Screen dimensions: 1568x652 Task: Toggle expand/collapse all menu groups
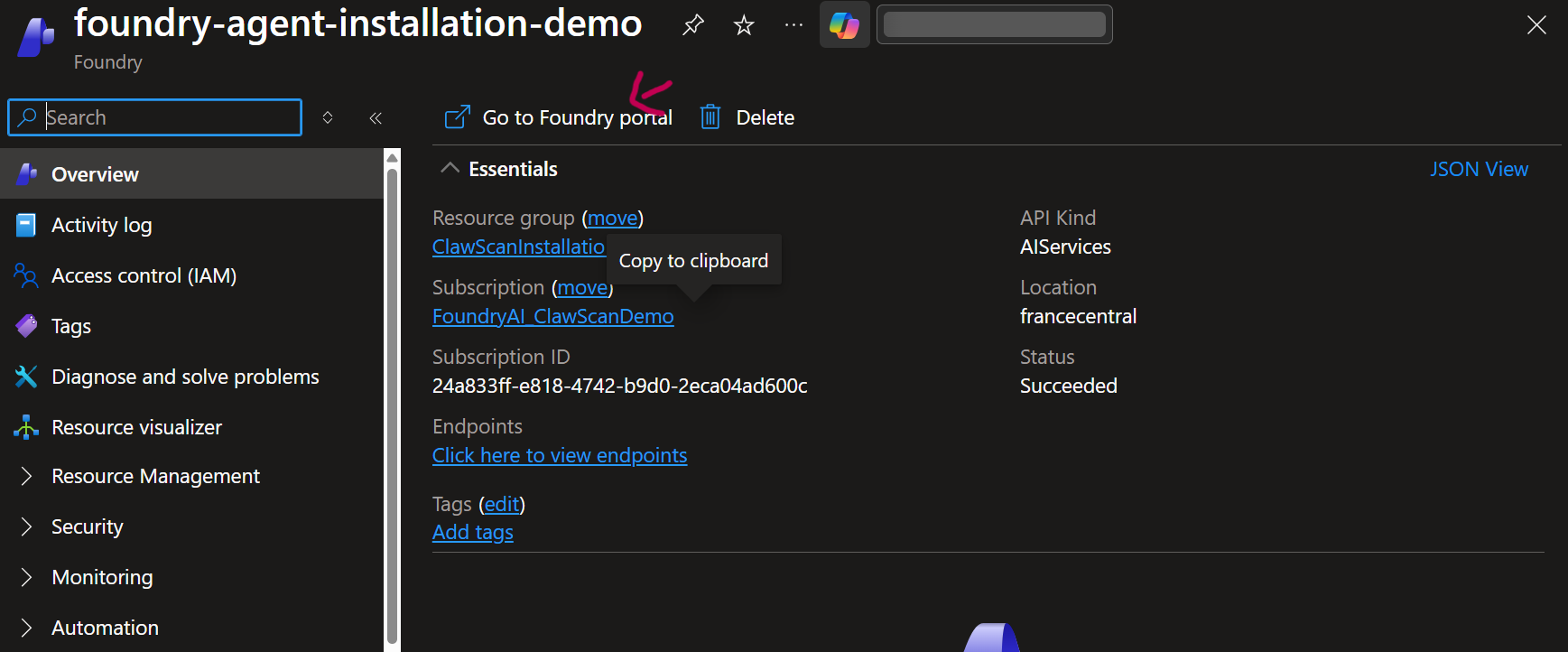tap(328, 117)
